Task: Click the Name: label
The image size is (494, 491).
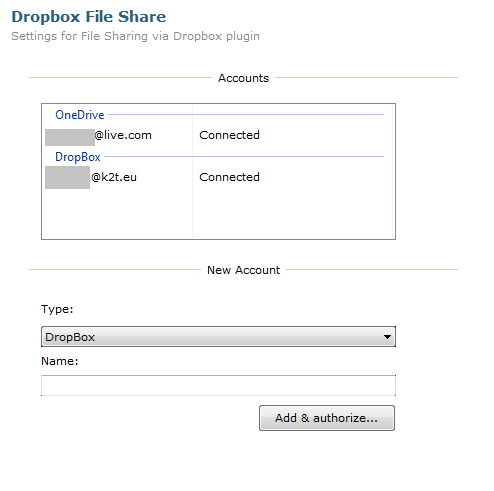Action: coord(60,361)
